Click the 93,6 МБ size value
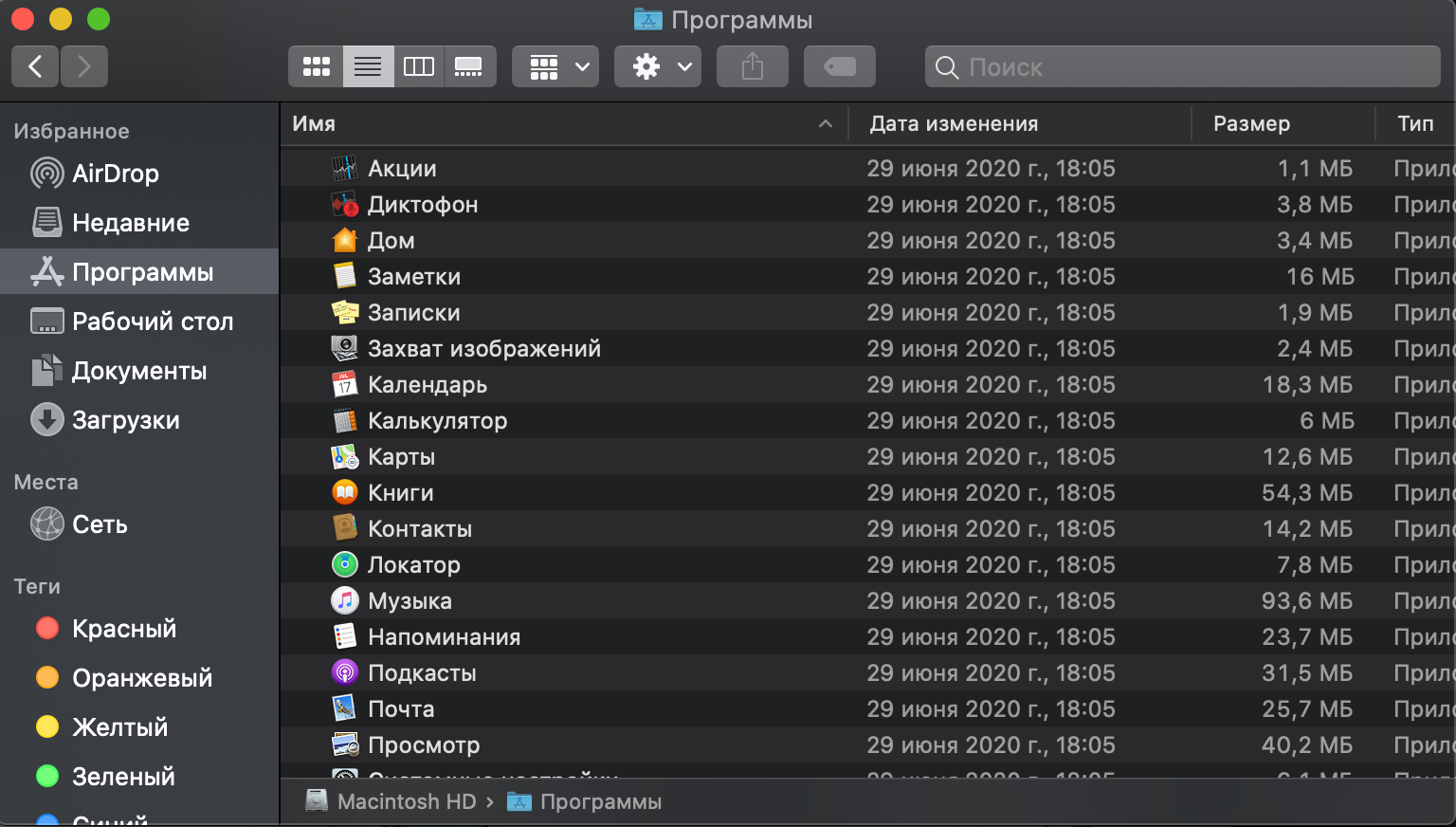The width and height of the screenshot is (1456, 827). (1307, 601)
